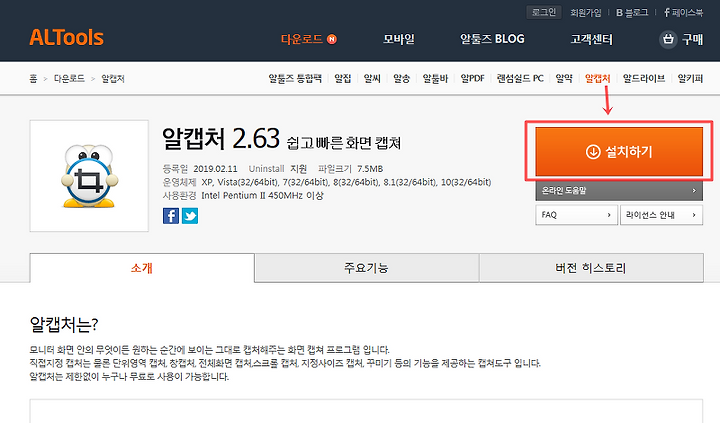Click the arrow on 온라인 도움말 bar
Image resolution: width=720 pixels, height=423 pixels.
coord(694,191)
